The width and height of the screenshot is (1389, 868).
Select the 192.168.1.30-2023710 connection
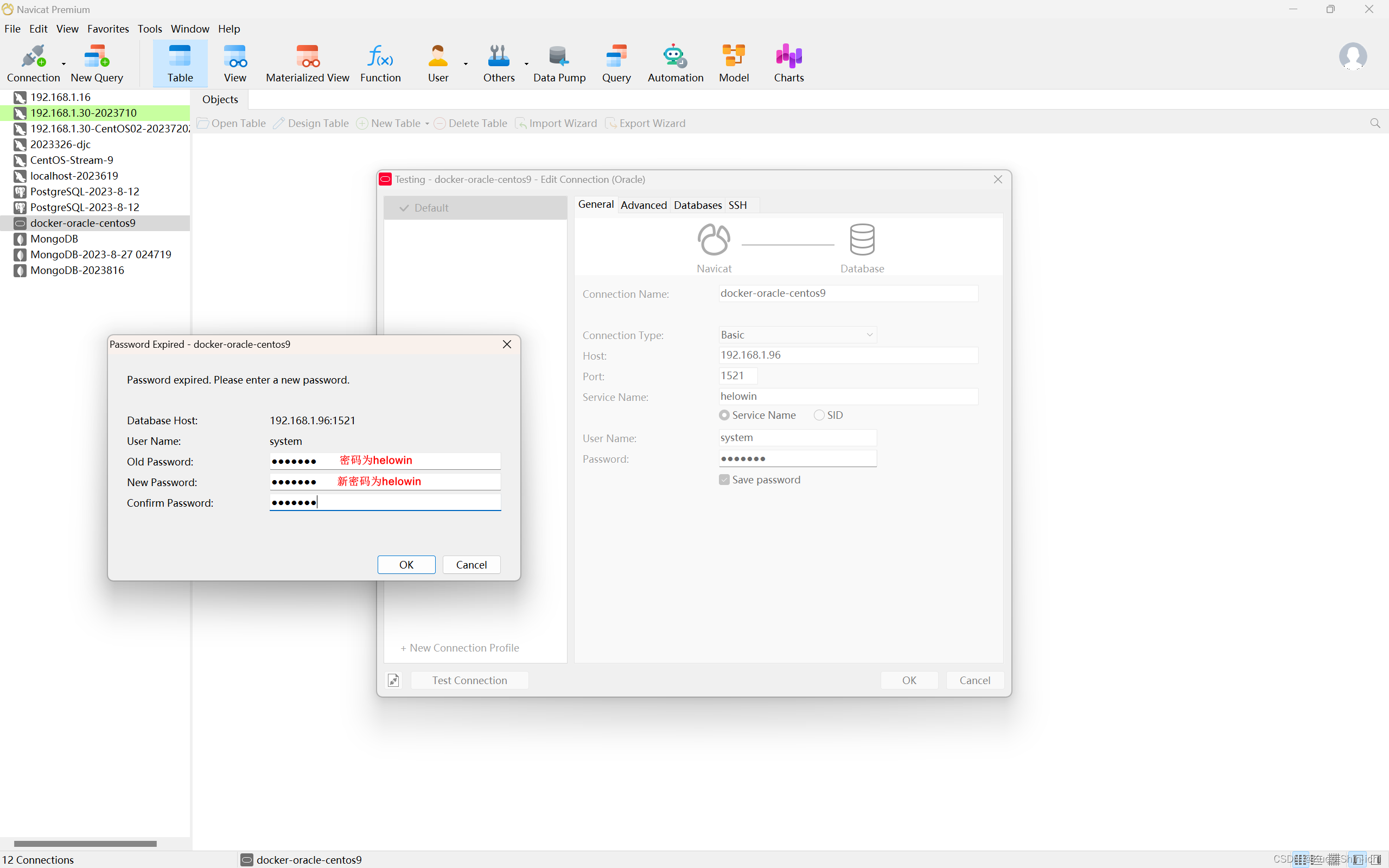click(95, 113)
